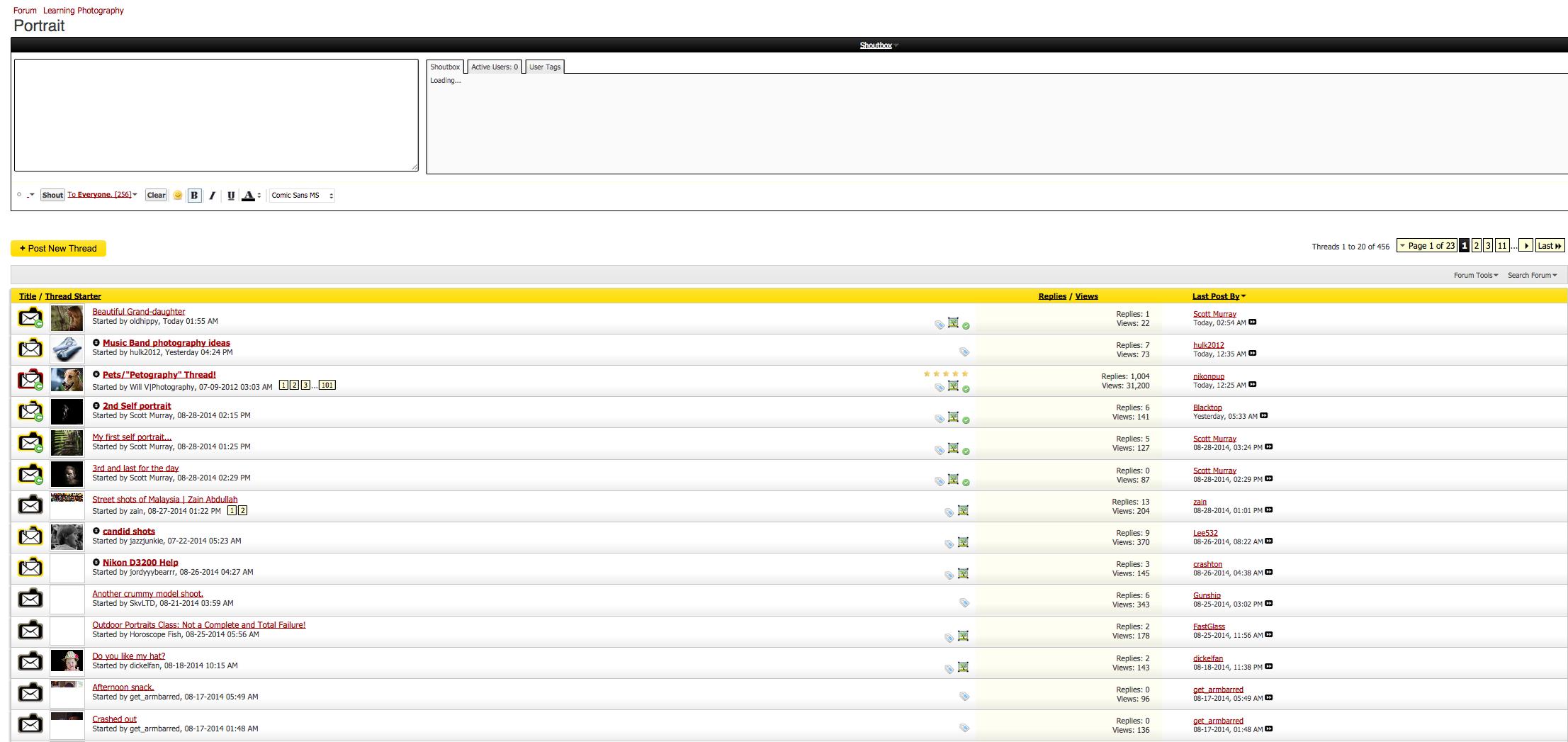1568x742 pixels.
Task: Toggle Underline formatting in the shoutbox
Action: pos(231,196)
